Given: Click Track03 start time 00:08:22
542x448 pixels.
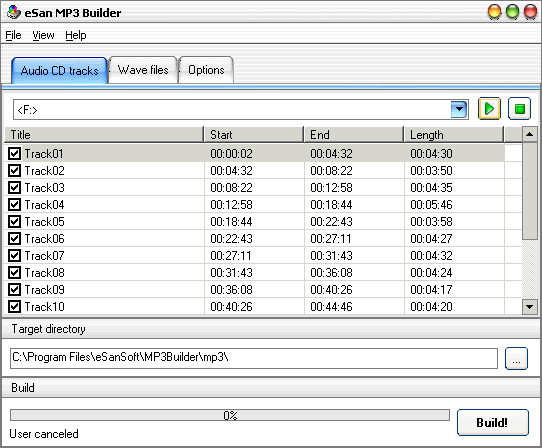Looking at the screenshot, I should (231, 188).
